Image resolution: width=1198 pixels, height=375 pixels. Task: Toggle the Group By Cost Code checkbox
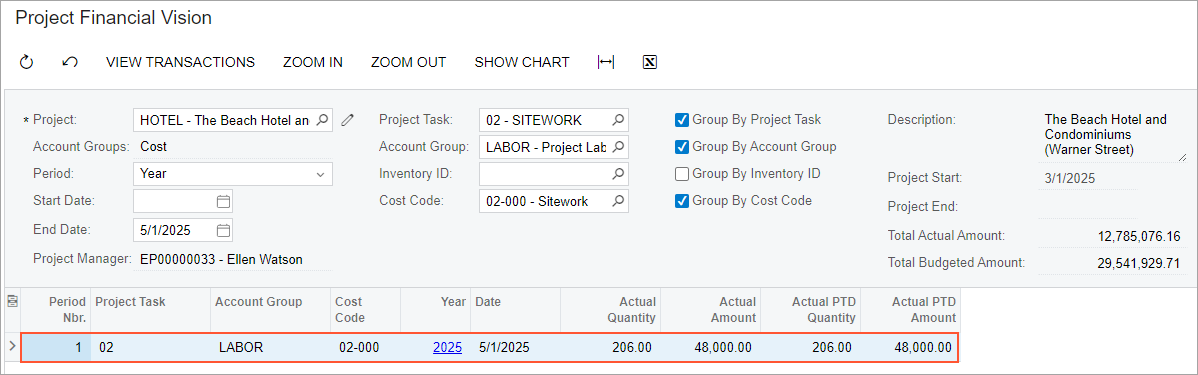(x=682, y=201)
